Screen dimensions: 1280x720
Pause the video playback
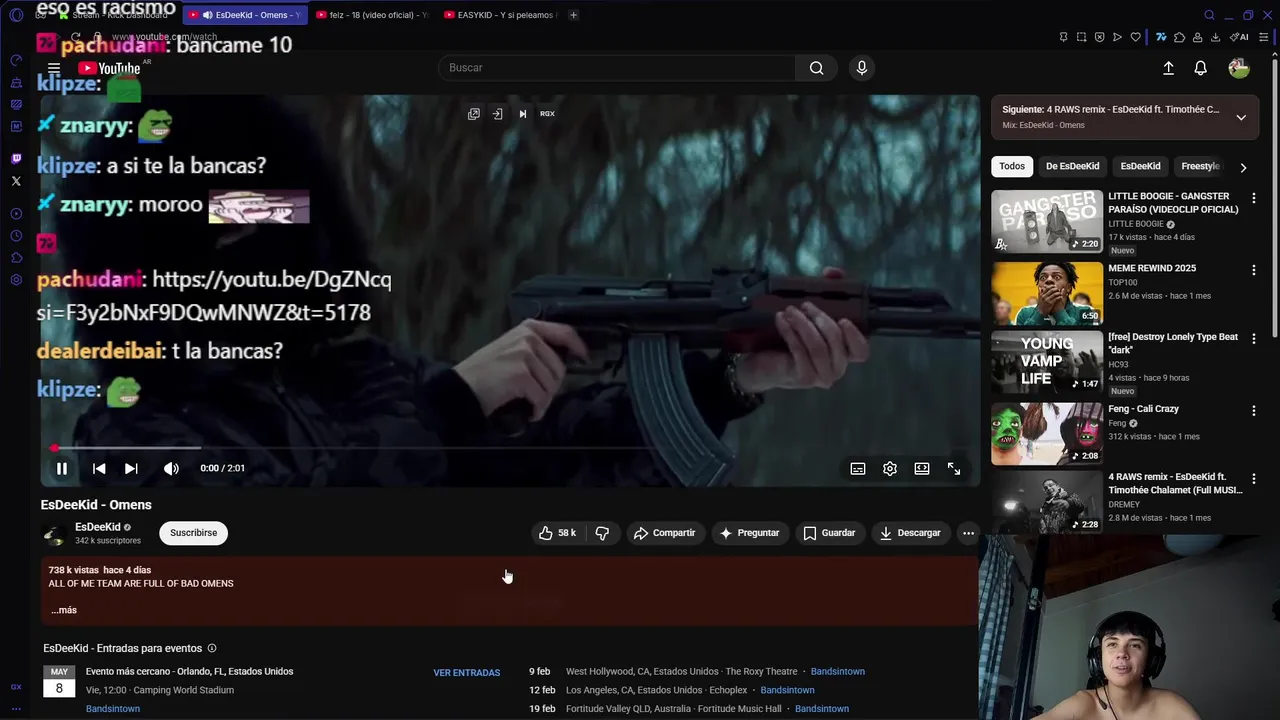62,468
